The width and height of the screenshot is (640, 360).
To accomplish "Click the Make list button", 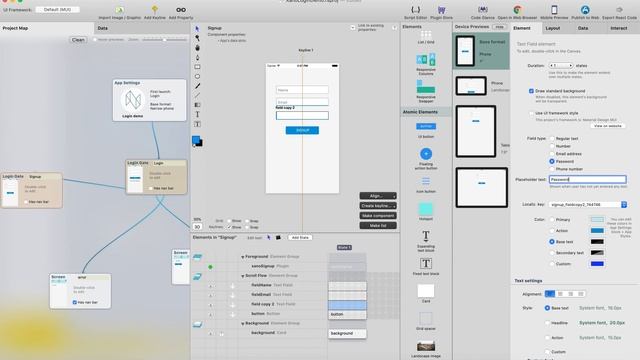I will [378, 225].
